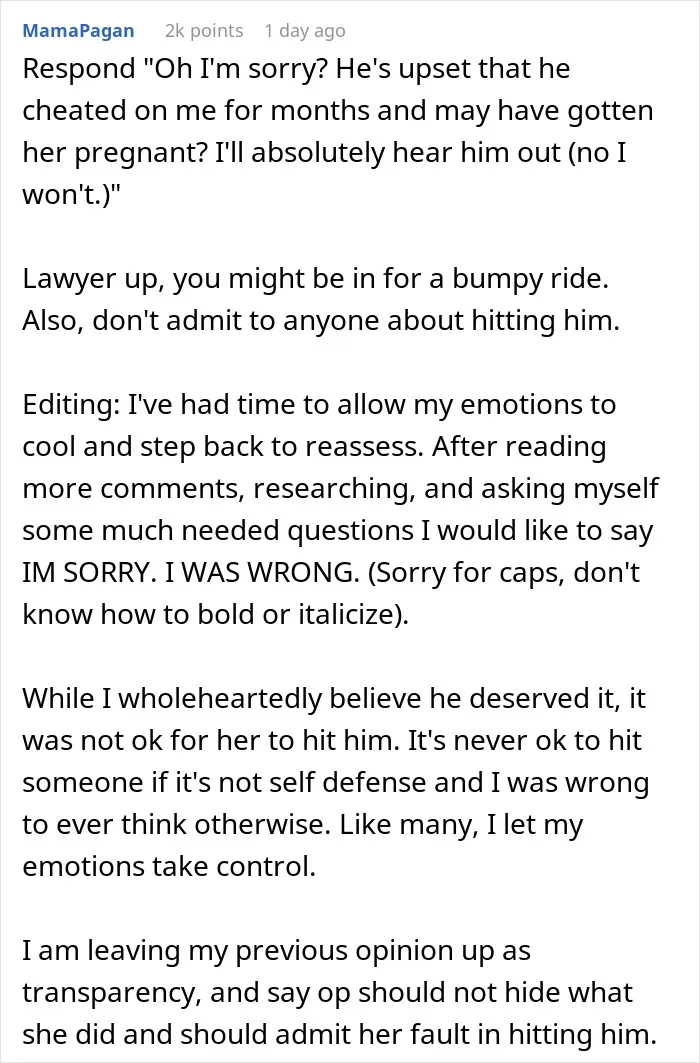The width and height of the screenshot is (700, 1063).
Task: Click the paragraph starting 'I am leaving my previous'
Action: (340, 992)
